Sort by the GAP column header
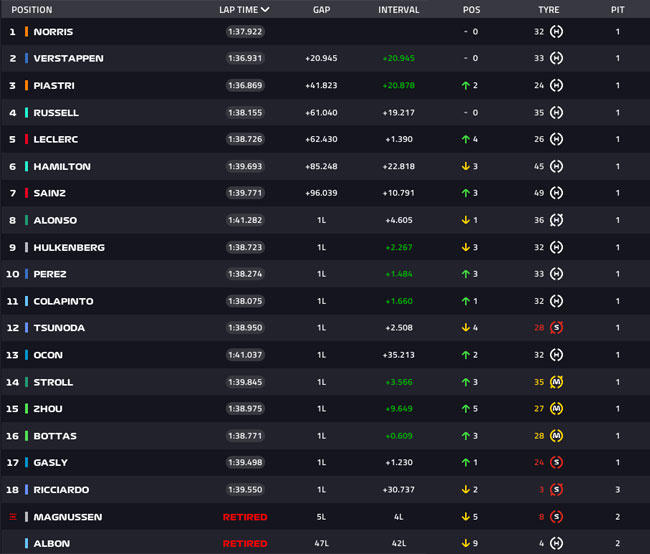The width and height of the screenshot is (650, 554). (x=321, y=10)
